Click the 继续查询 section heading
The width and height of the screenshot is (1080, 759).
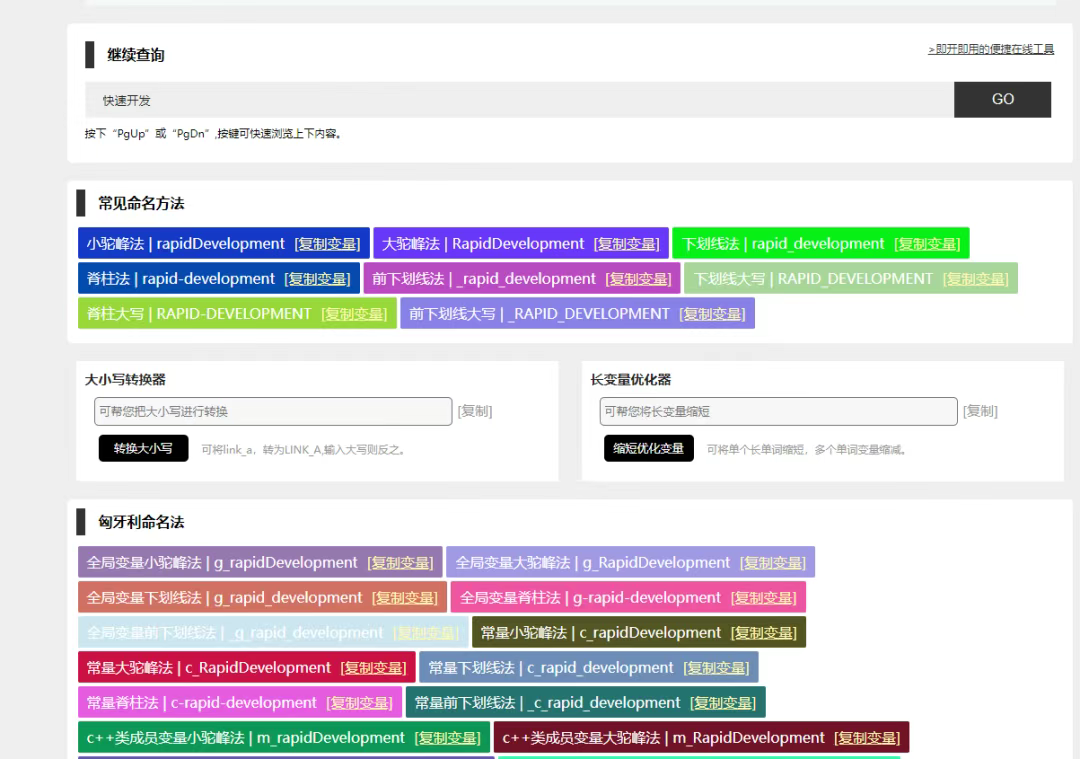coord(136,55)
